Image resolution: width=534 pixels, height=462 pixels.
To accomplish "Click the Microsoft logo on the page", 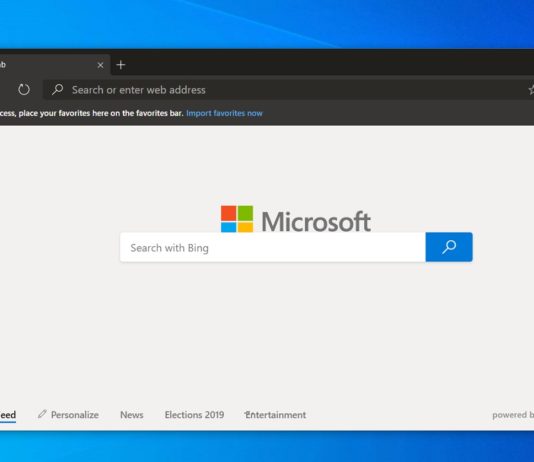I will tap(296, 219).
